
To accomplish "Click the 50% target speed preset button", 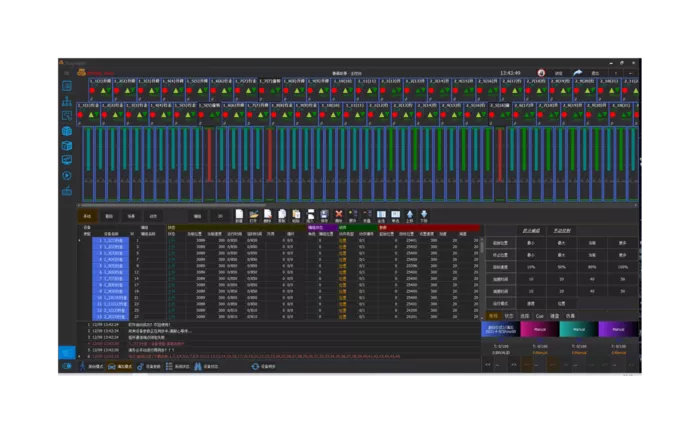I will pyautogui.click(x=562, y=267).
